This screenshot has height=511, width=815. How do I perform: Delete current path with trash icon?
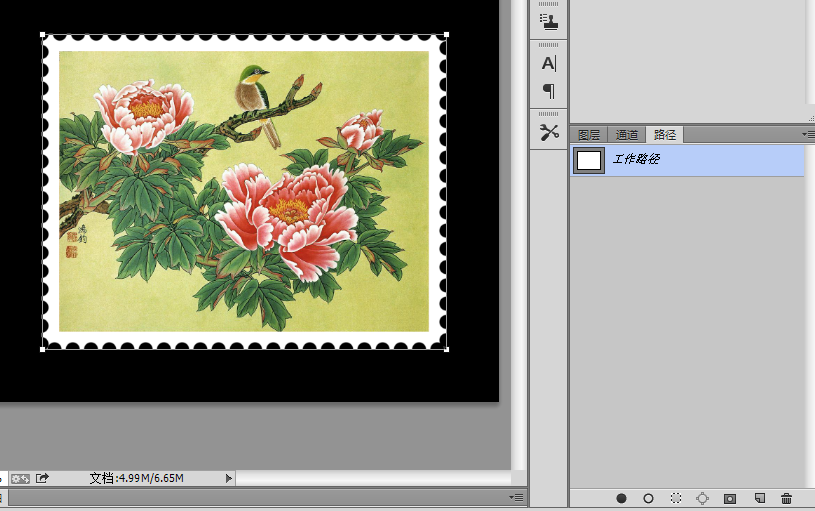(786, 499)
